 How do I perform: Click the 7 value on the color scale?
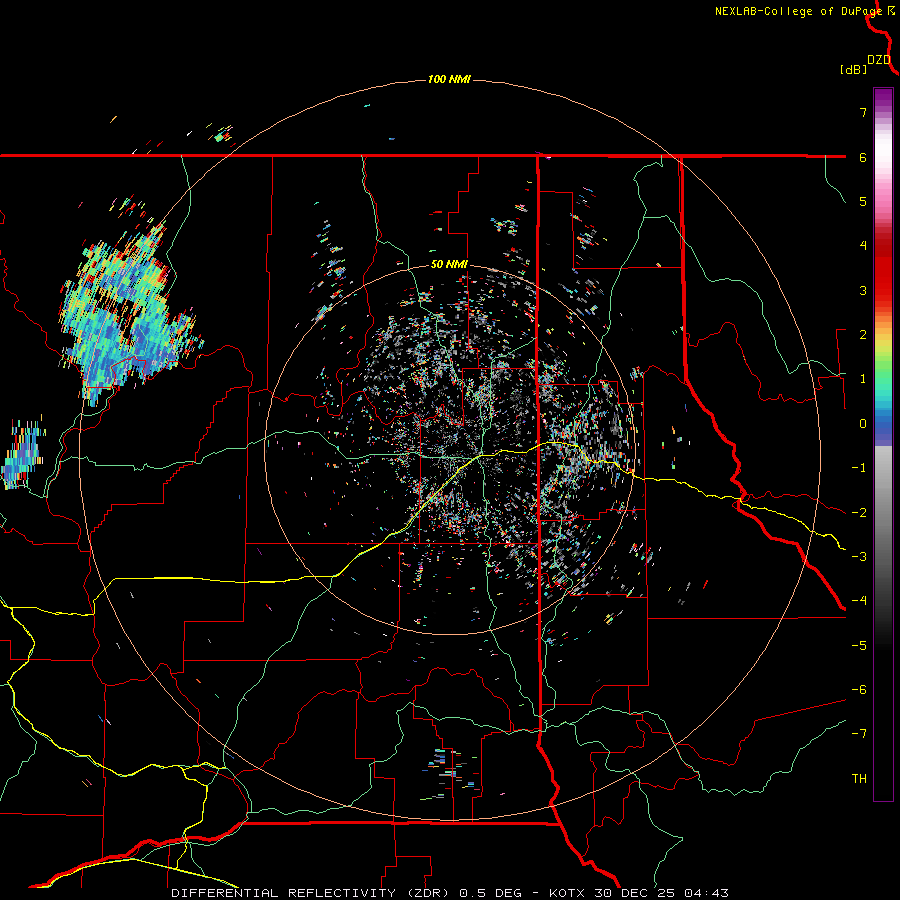(x=863, y=112)
